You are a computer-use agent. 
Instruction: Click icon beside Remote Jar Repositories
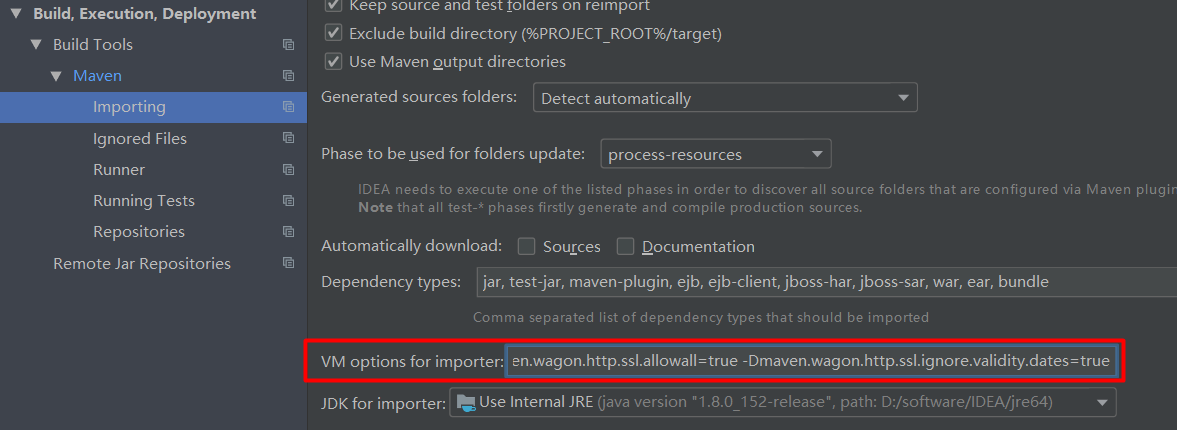coord(289,263)
